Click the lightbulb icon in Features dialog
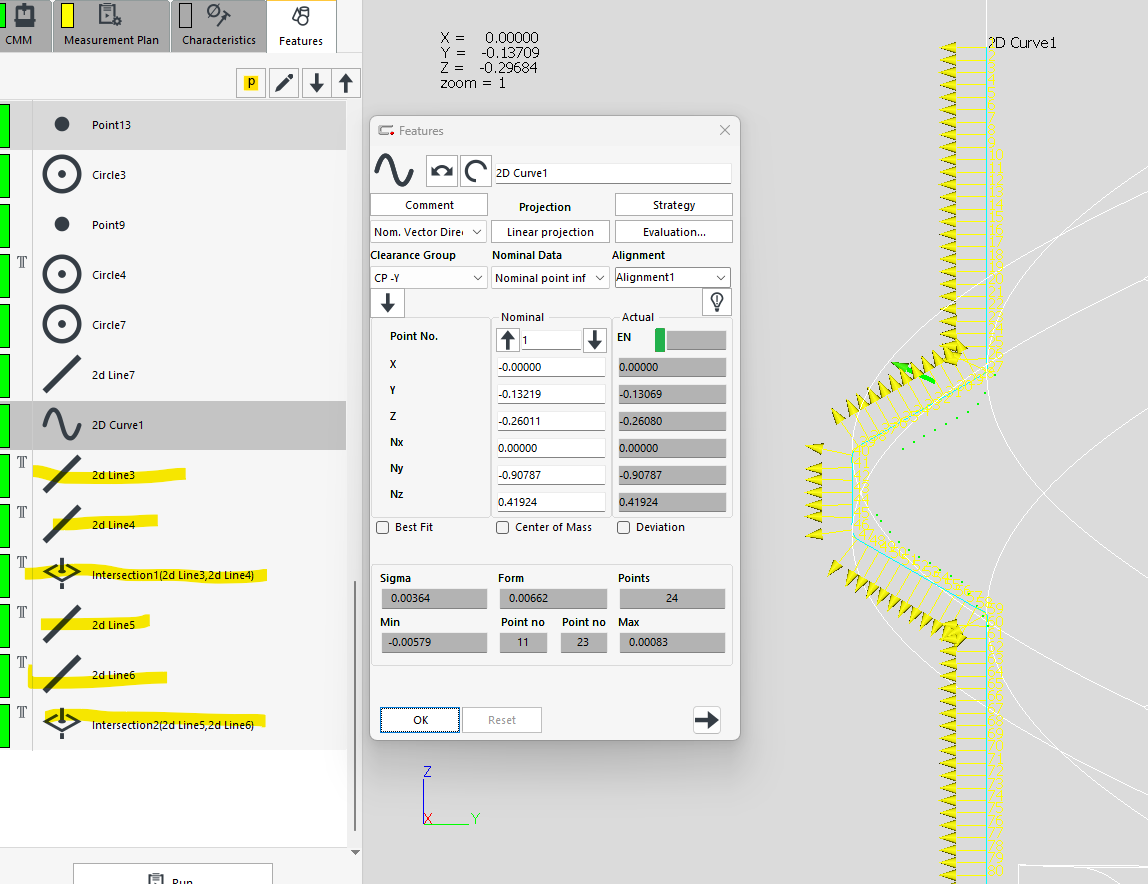 [x=716, y=302]
